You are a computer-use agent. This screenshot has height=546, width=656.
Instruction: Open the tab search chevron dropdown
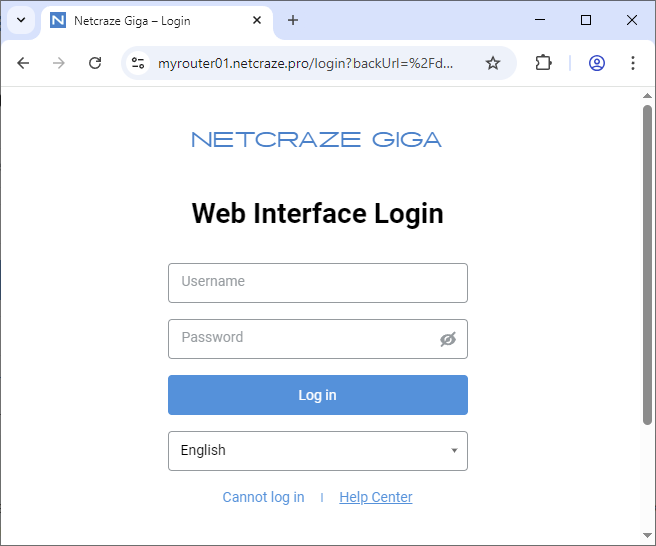coord(20,20)
